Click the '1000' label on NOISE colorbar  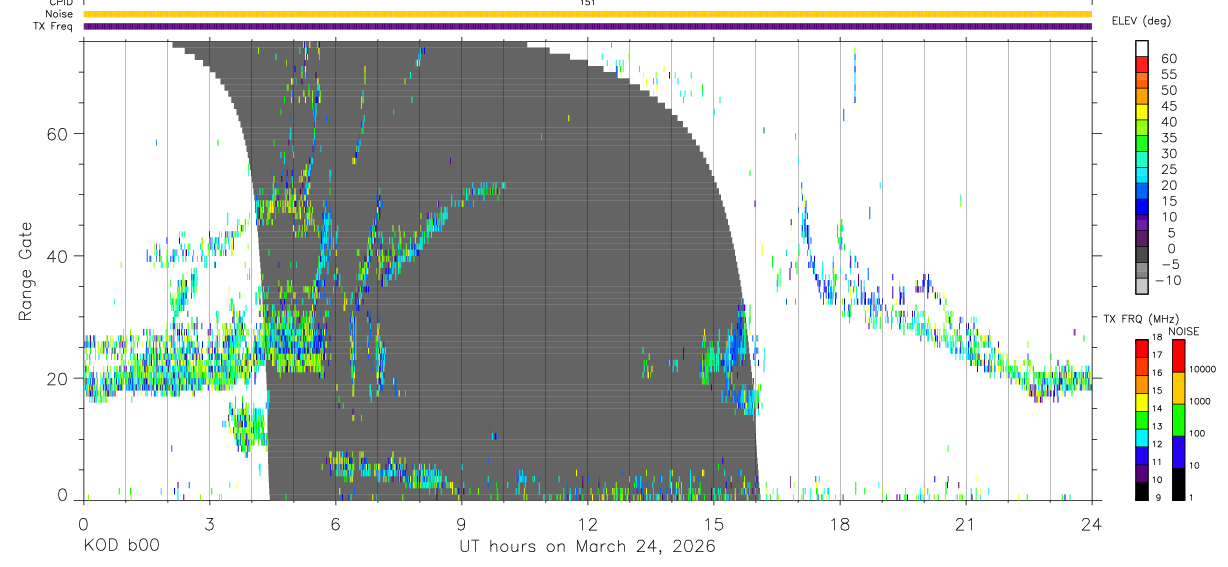point(1199,402)
